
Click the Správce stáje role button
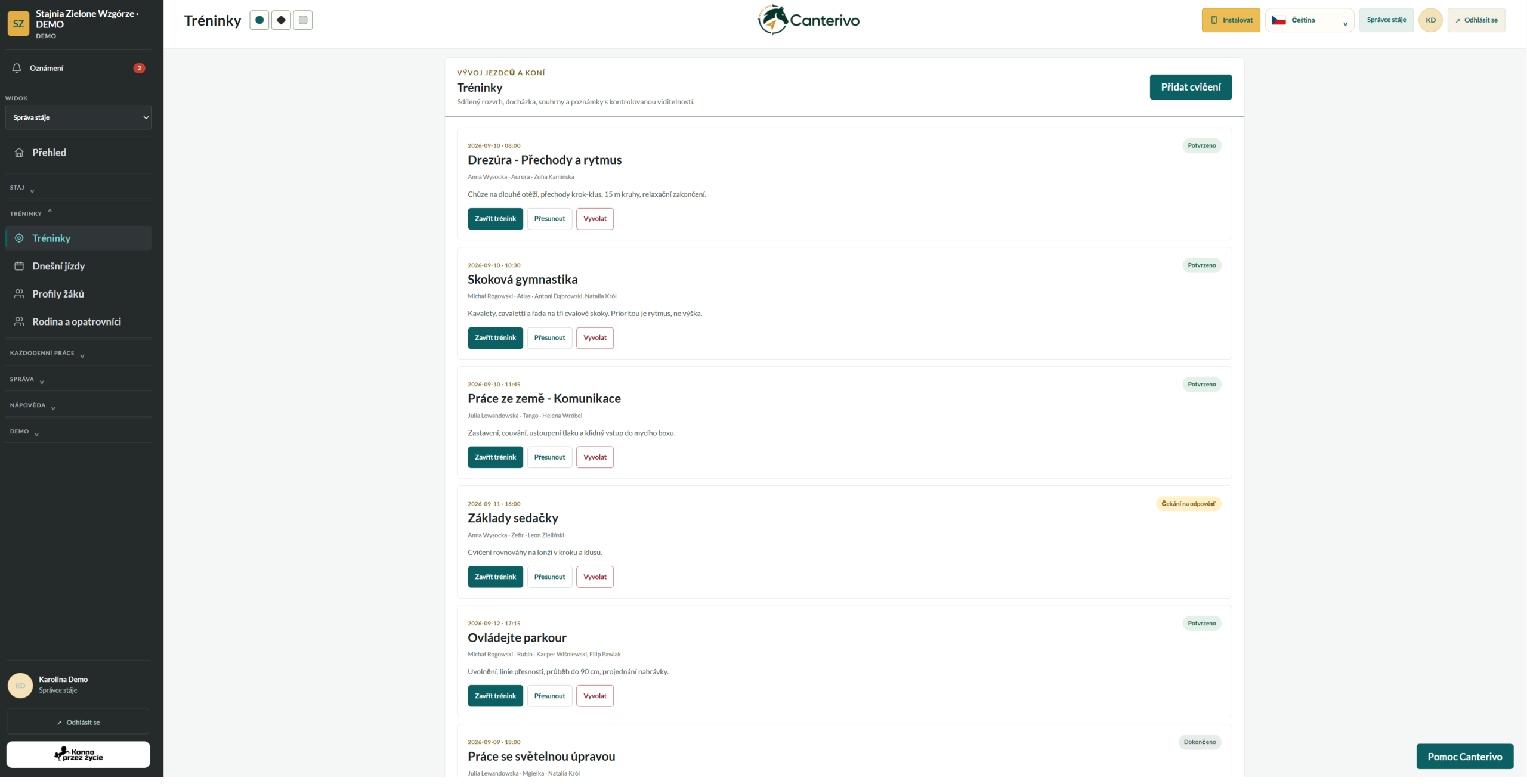(x=1386, y=20)
